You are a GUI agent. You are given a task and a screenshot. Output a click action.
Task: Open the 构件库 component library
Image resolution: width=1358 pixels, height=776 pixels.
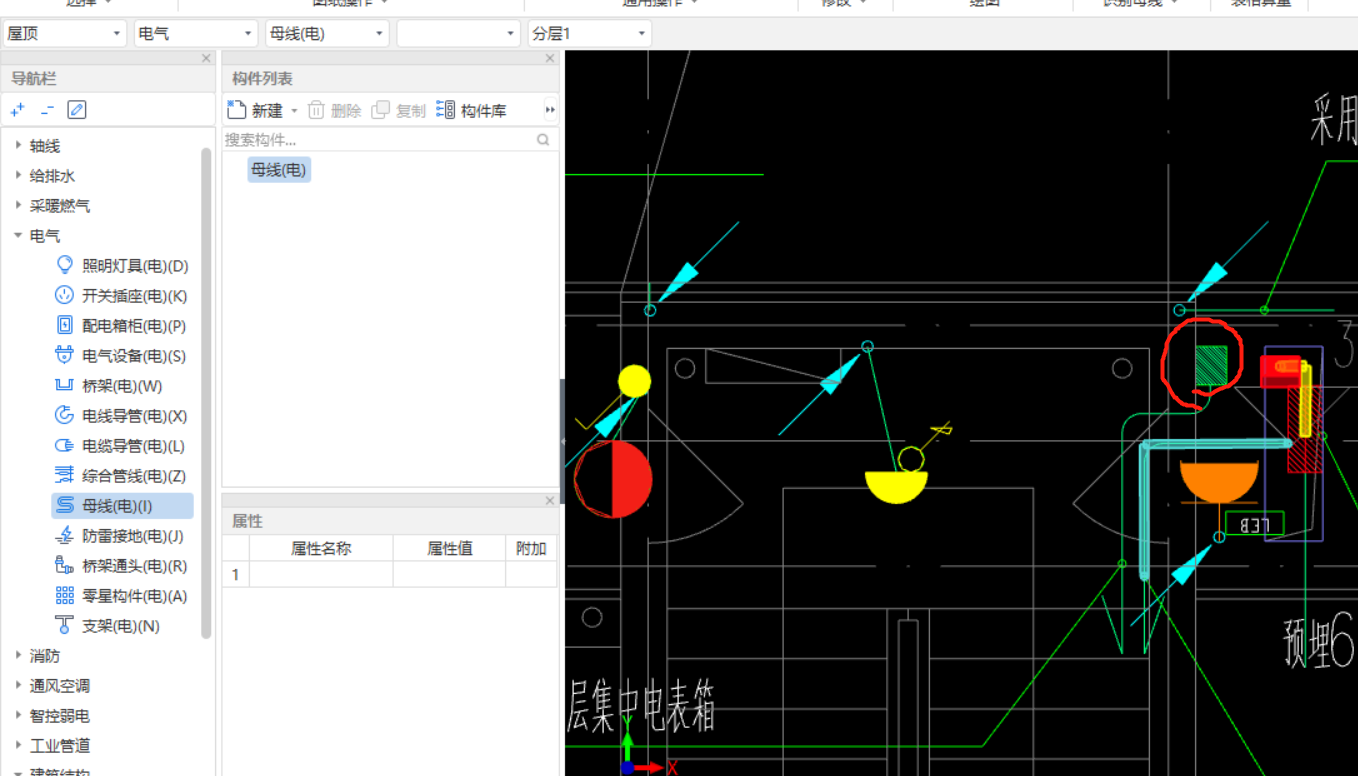471,110
